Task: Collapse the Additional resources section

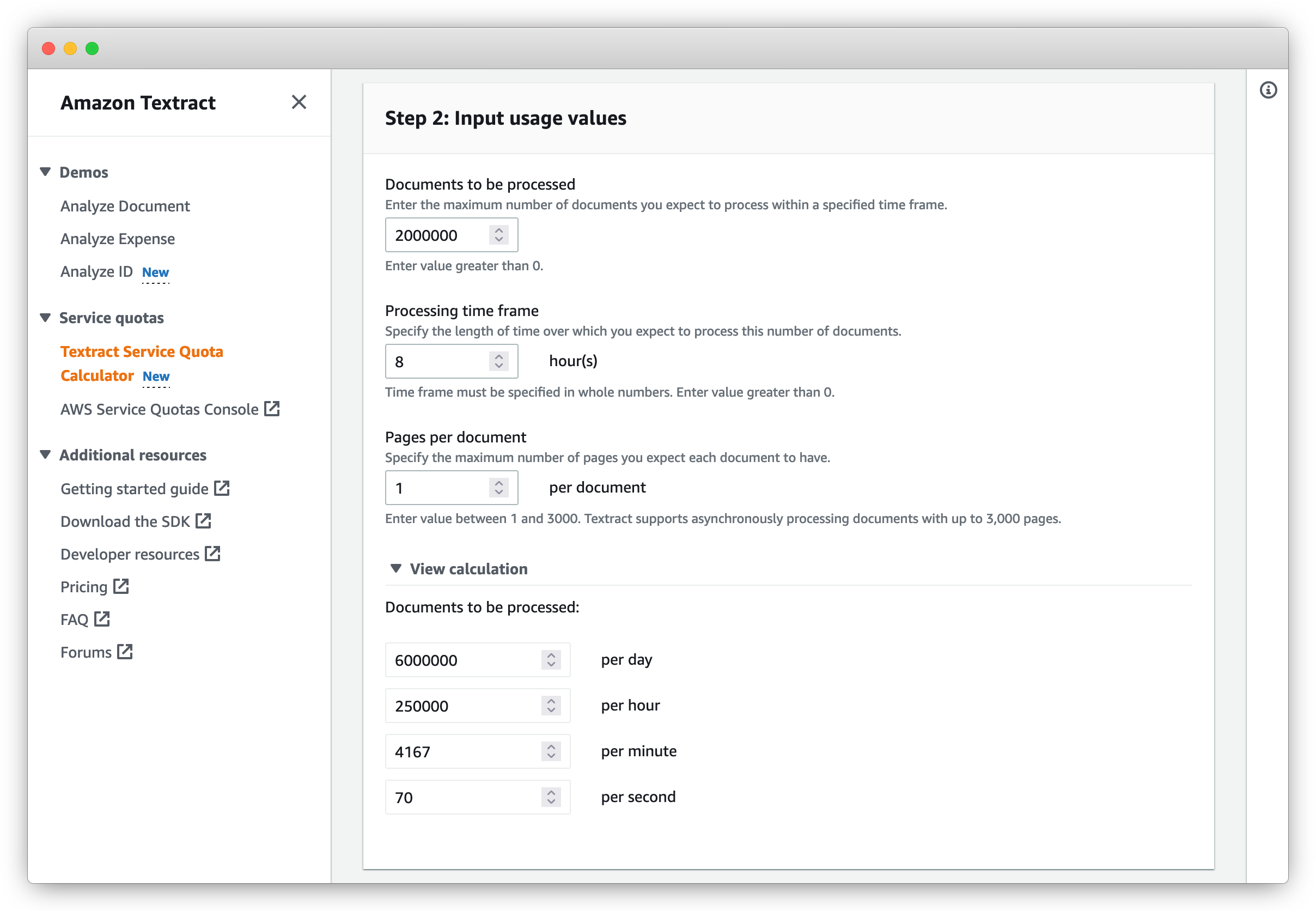Action: (x=46, y=455)
